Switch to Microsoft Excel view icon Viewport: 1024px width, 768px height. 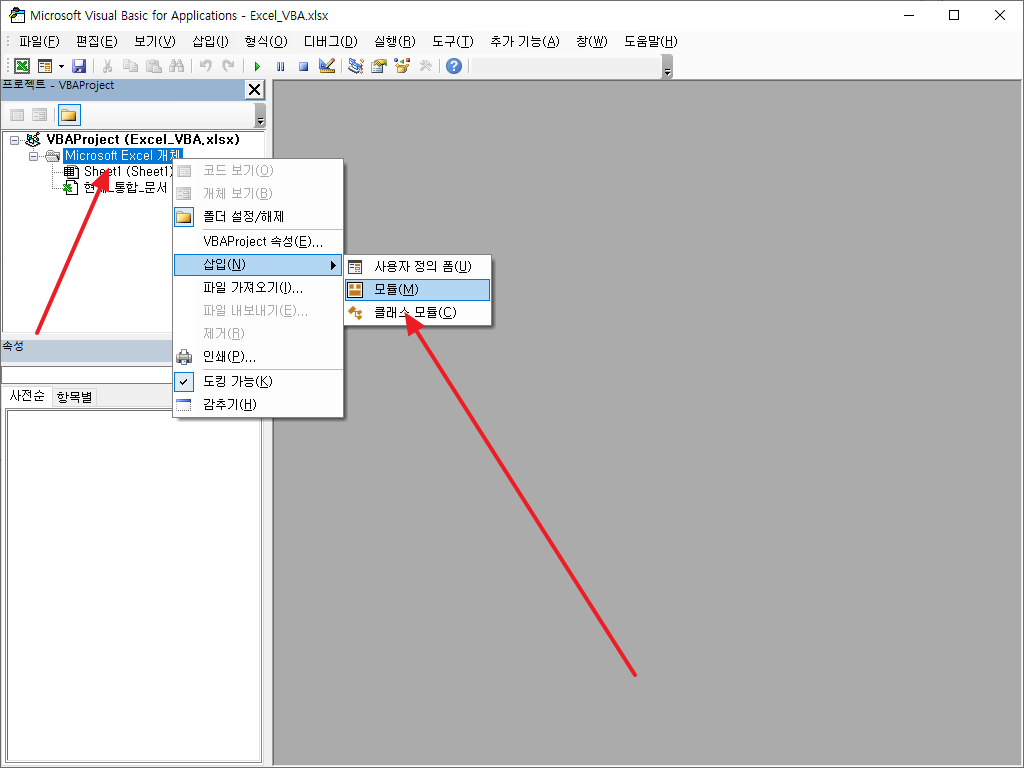click(22, 66)
